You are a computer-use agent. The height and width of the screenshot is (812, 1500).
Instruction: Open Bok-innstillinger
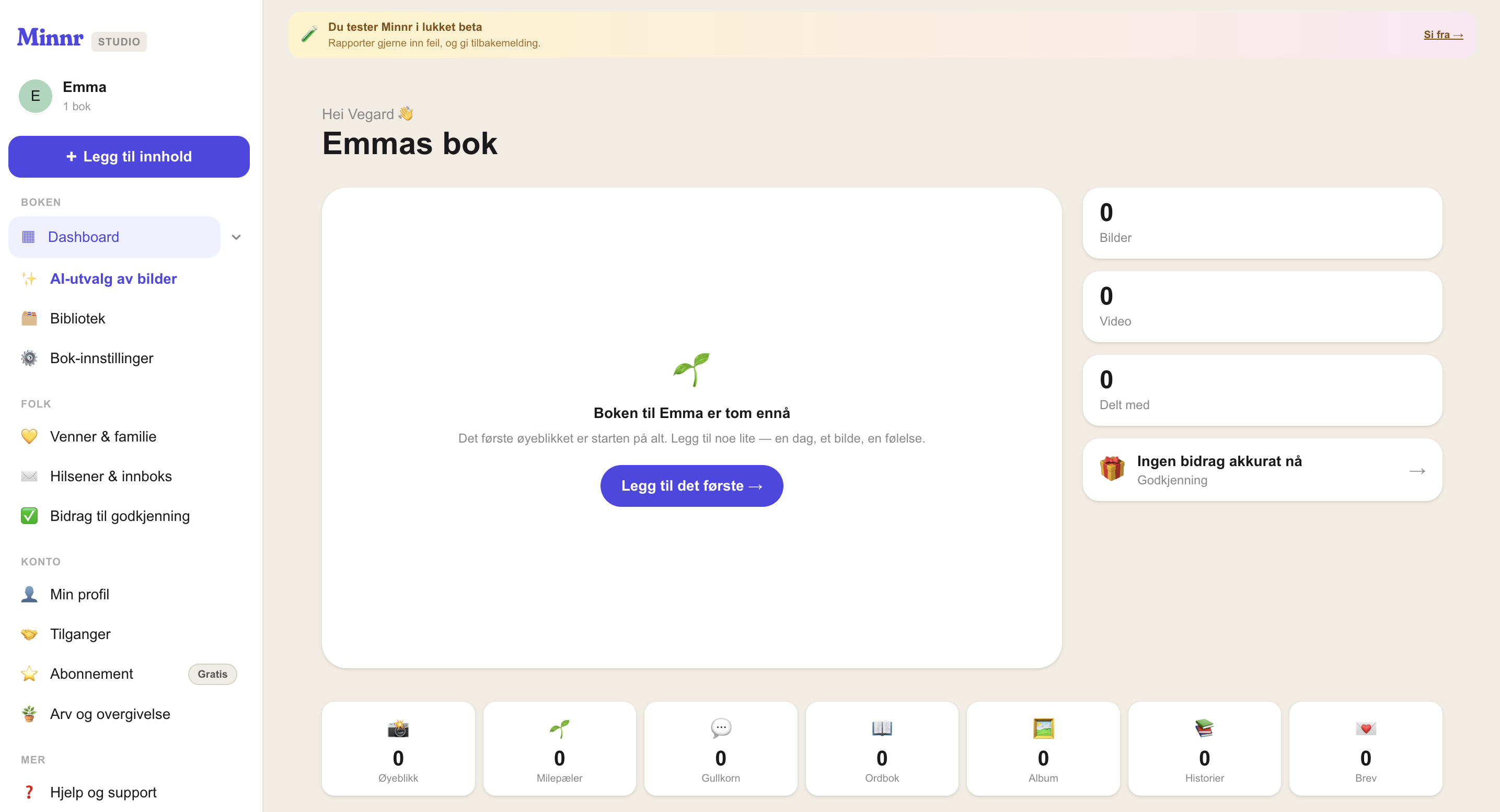coord(129,358)
